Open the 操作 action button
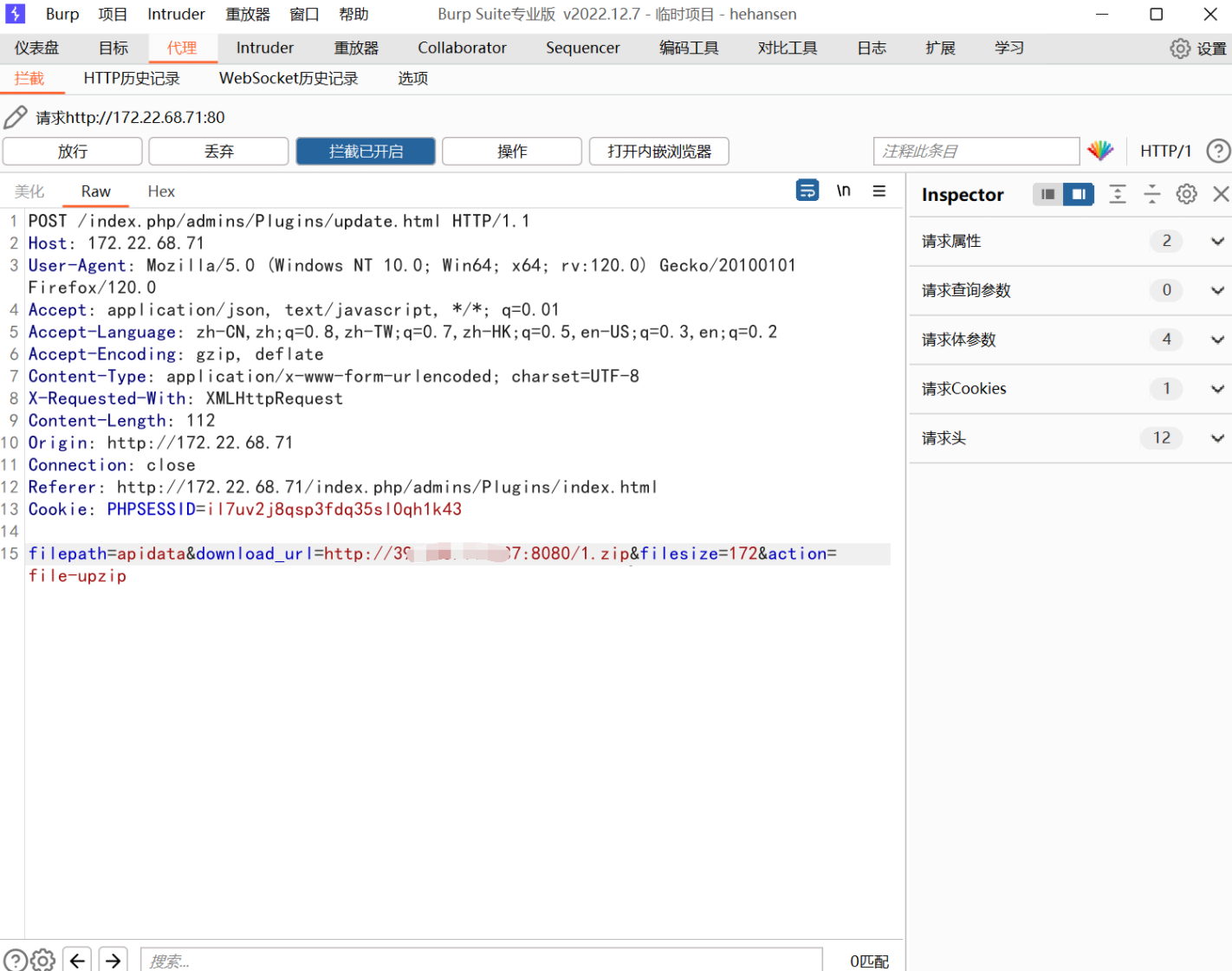The image size is (1232, 971). point(512,151)
